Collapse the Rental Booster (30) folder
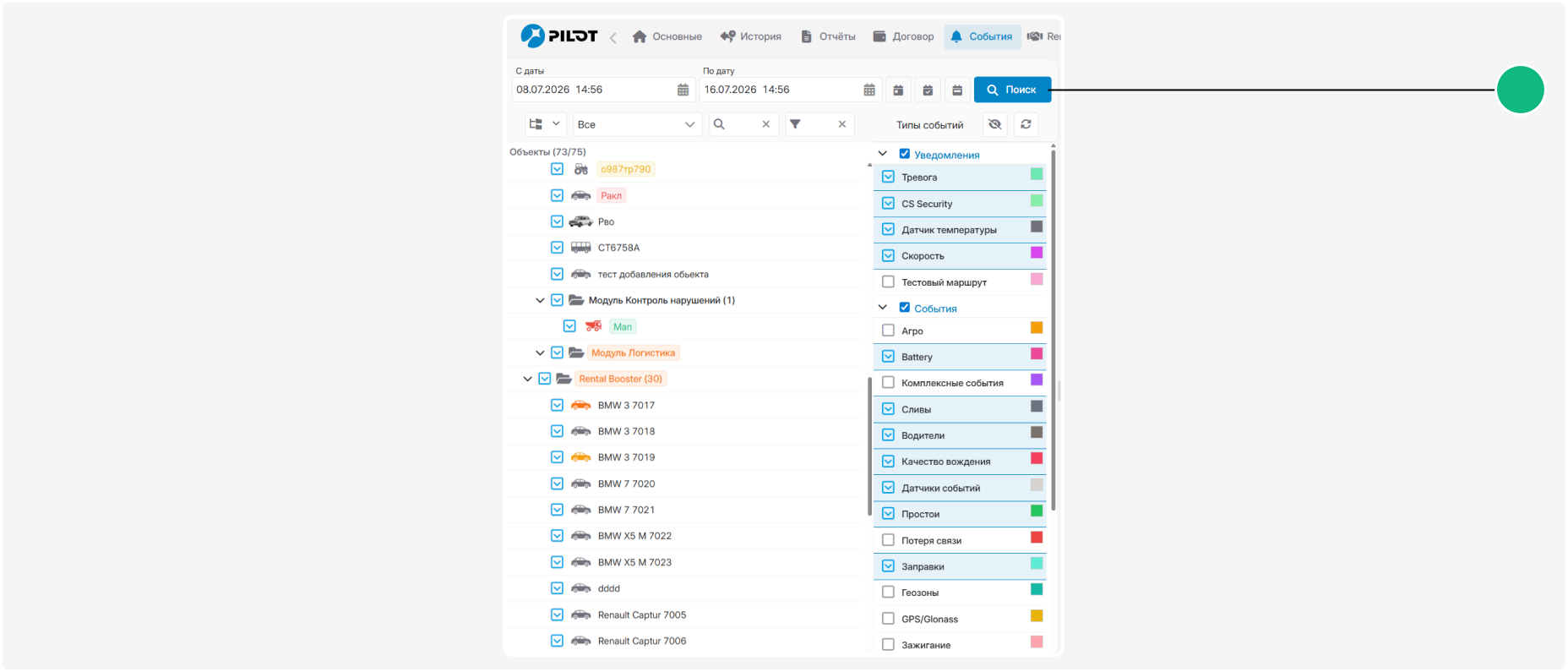This screenshot has height=672, width=1568. (528, 379)
